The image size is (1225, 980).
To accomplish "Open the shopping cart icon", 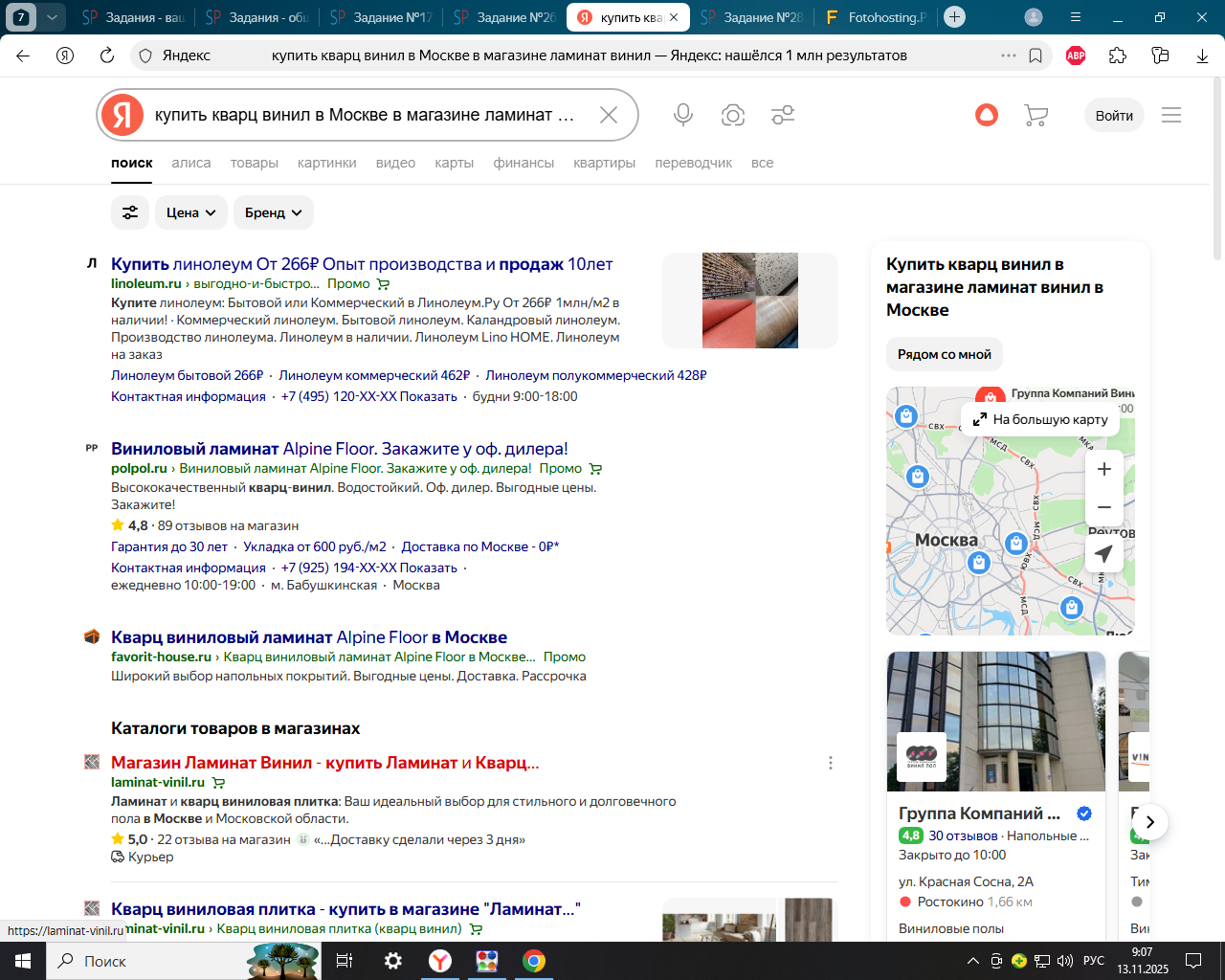I will (x=1036, y=115).
